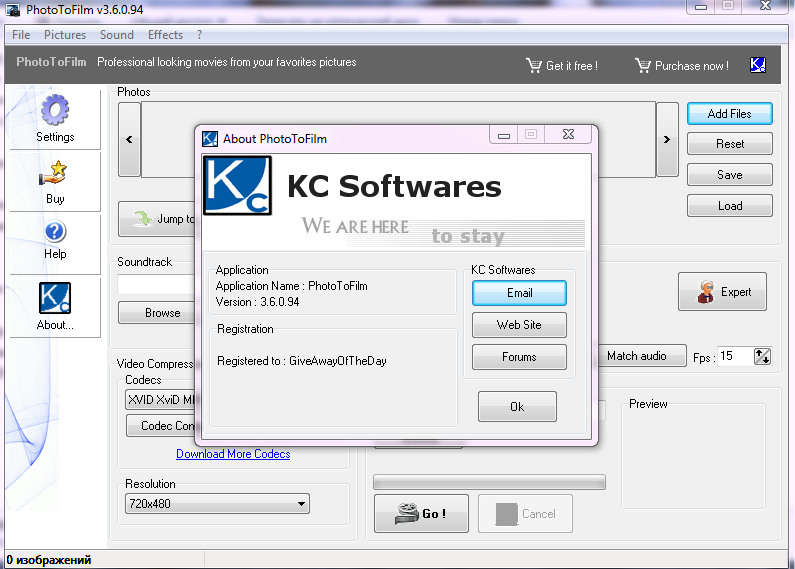Viewport: 795px width, 569px height.
Task: Click Ok in About dialog
Action: click(517, 407)
